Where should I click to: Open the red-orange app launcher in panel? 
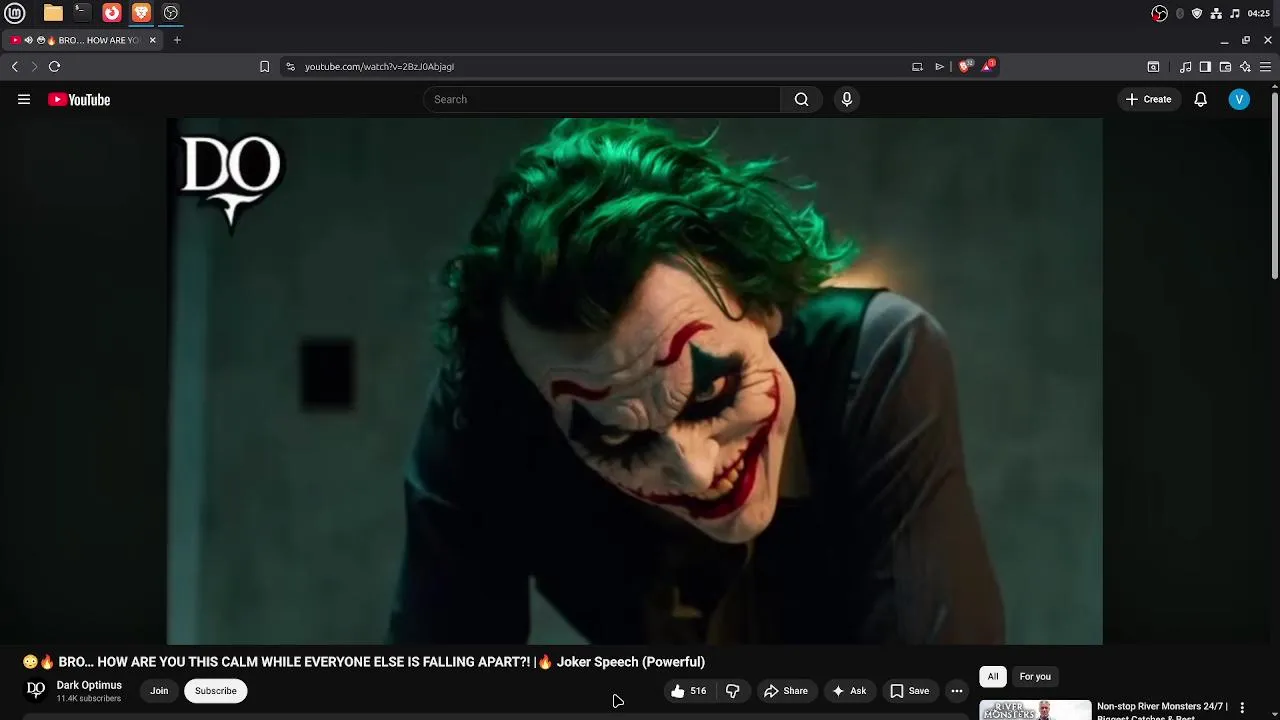(x=112, y=13)
